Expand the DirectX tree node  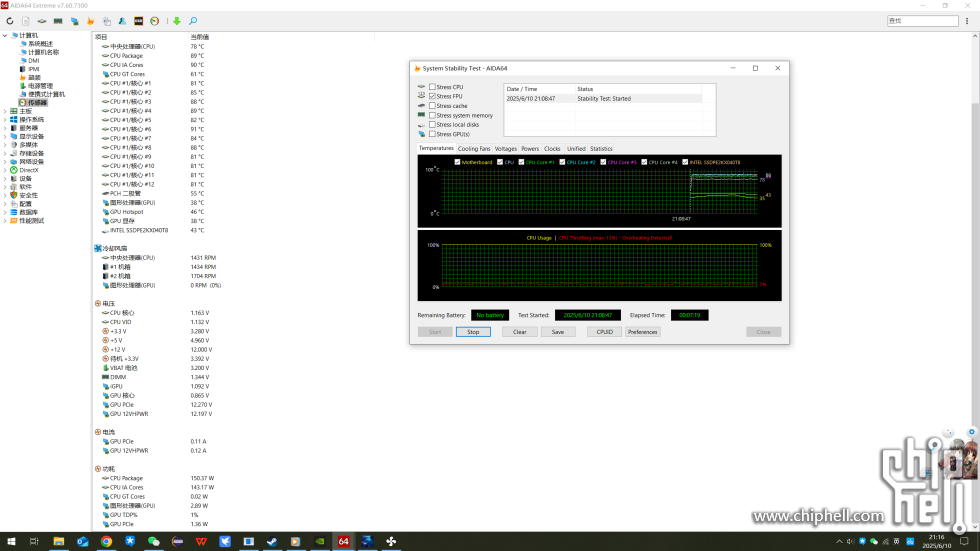[5, 170]
